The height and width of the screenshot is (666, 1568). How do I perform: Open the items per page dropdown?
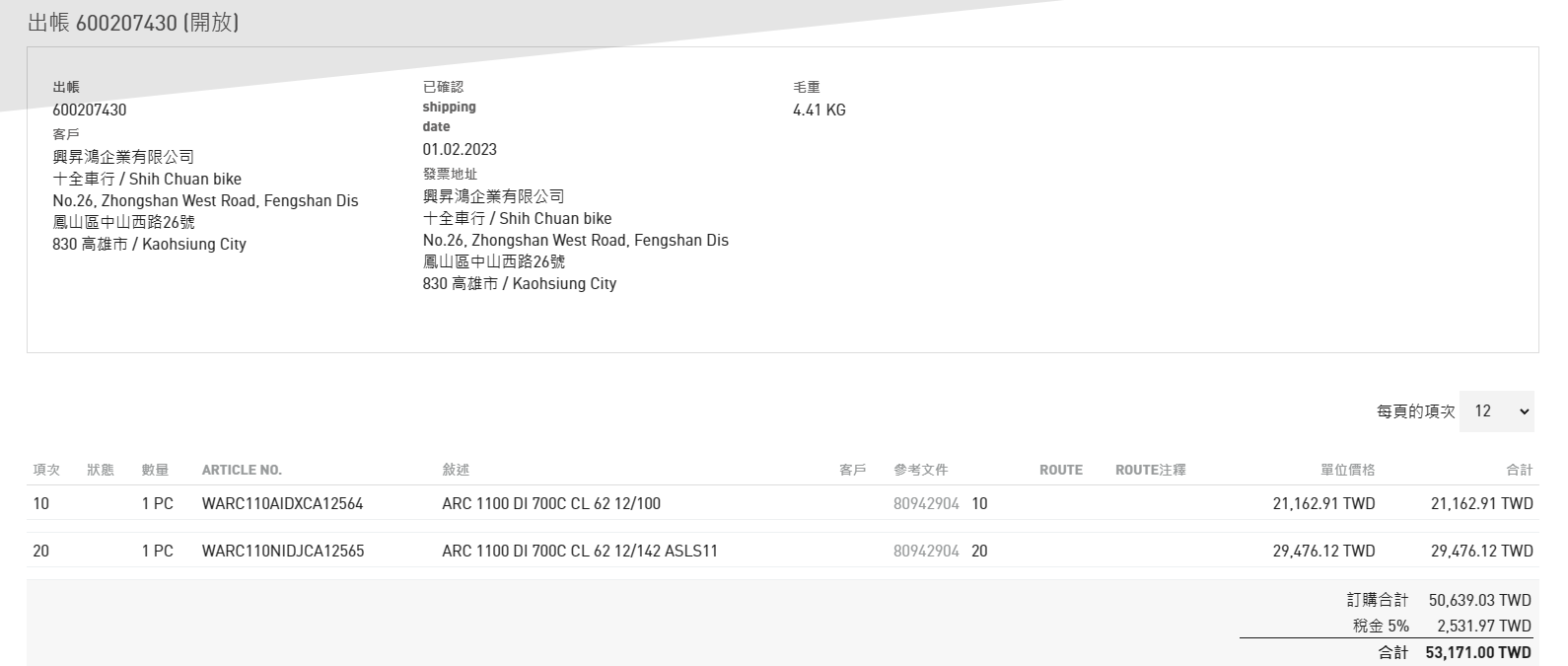(1496, 411)
